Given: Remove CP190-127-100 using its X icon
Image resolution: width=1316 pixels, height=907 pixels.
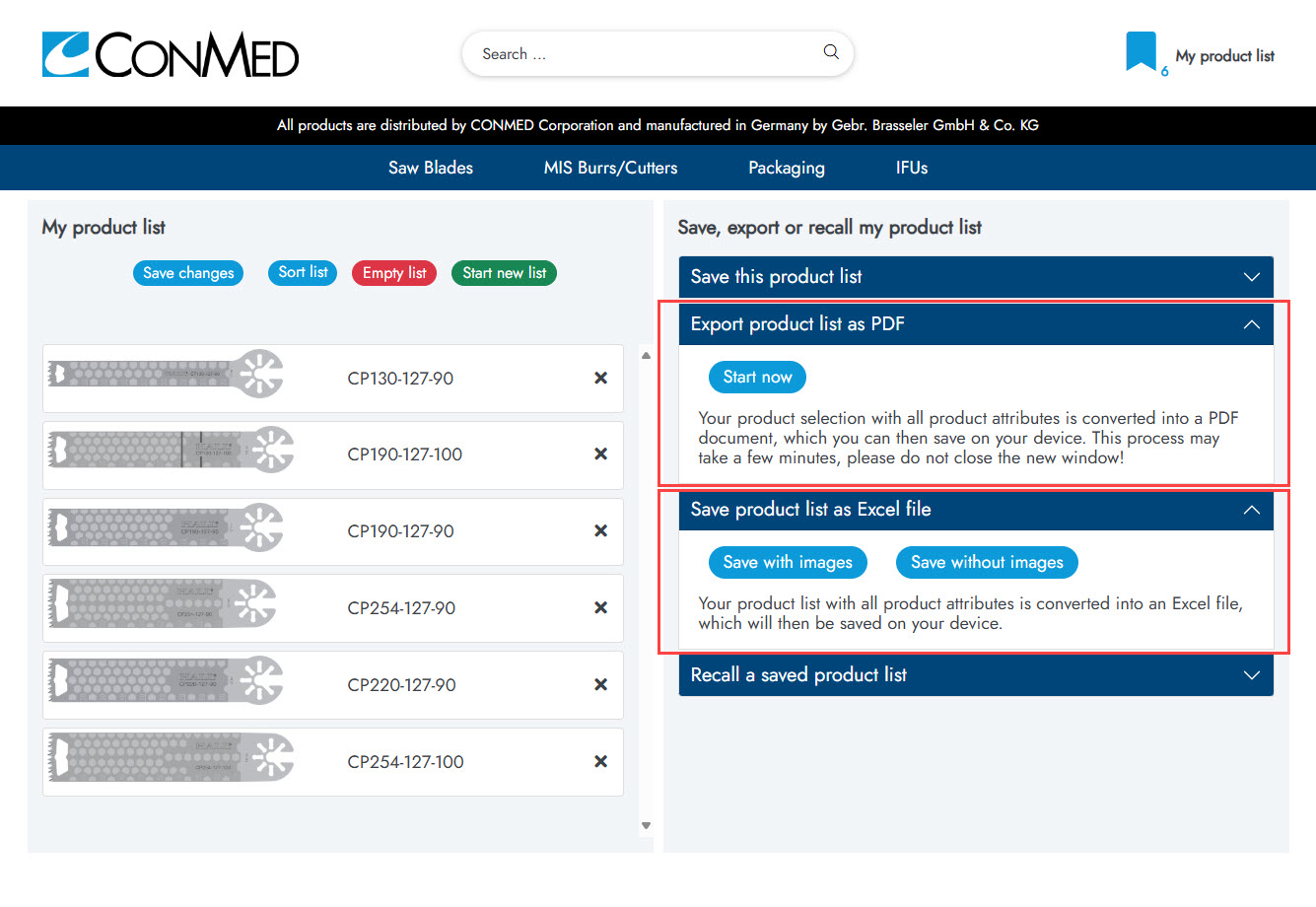Looking at the screenshot, I should (x=600, y=454).
